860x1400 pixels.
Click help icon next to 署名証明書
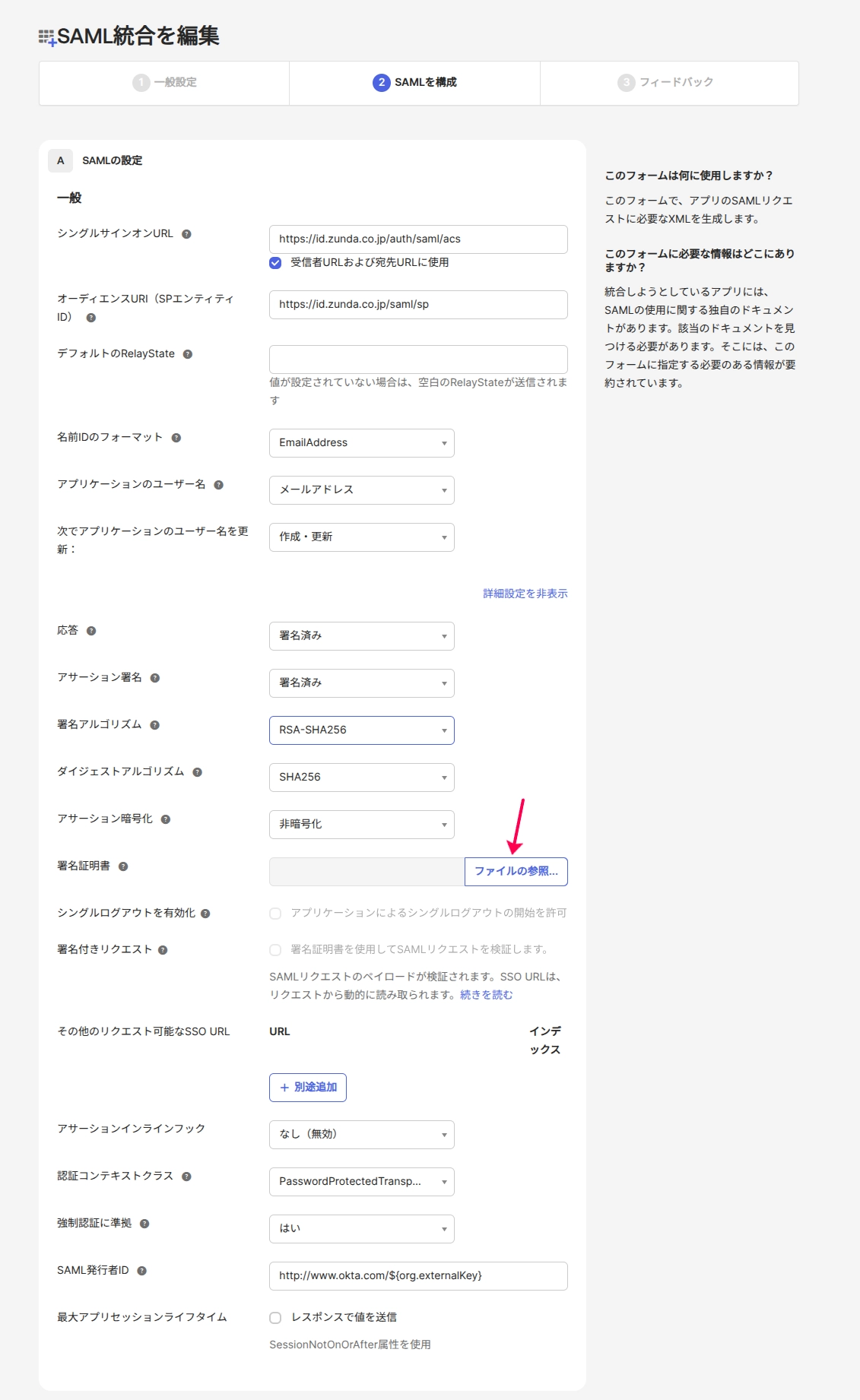click(x=123, y=866)
